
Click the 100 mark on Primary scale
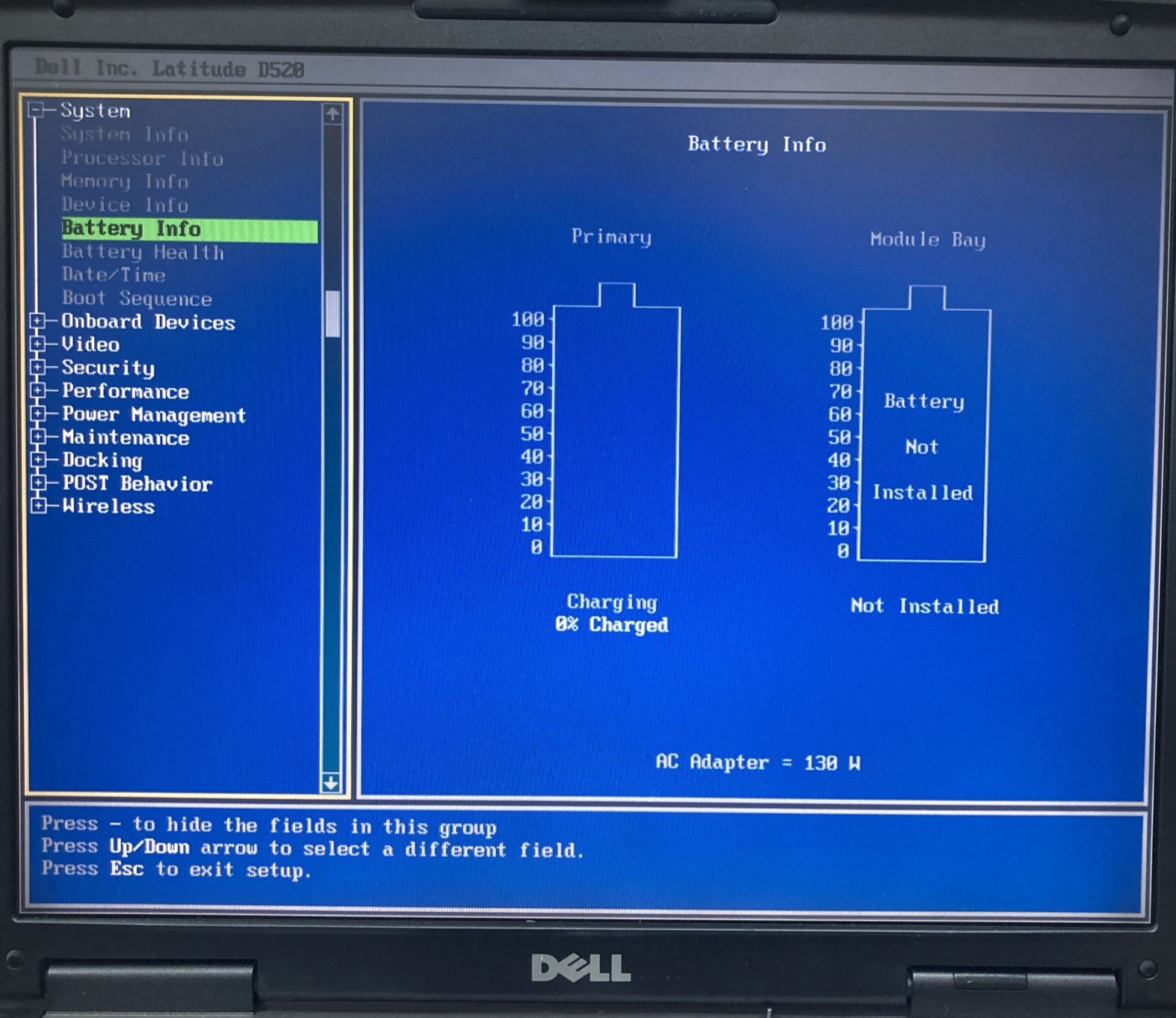[x=528, y=319]
